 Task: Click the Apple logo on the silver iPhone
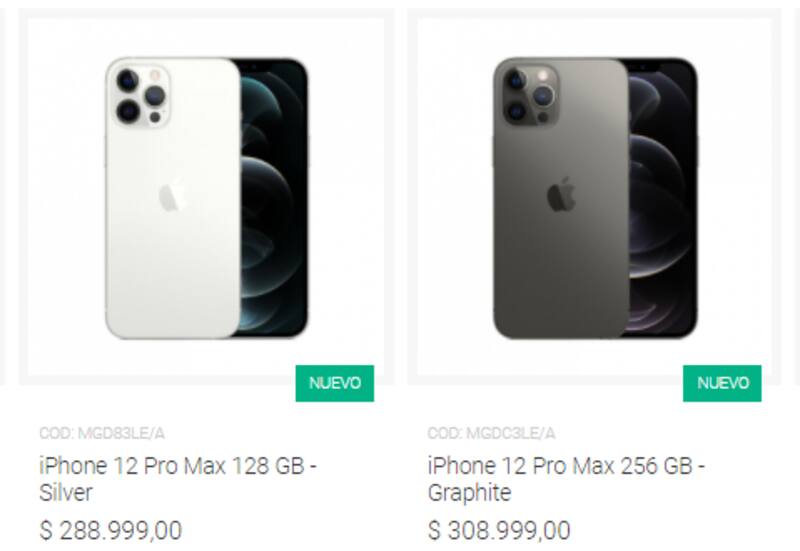173,196
